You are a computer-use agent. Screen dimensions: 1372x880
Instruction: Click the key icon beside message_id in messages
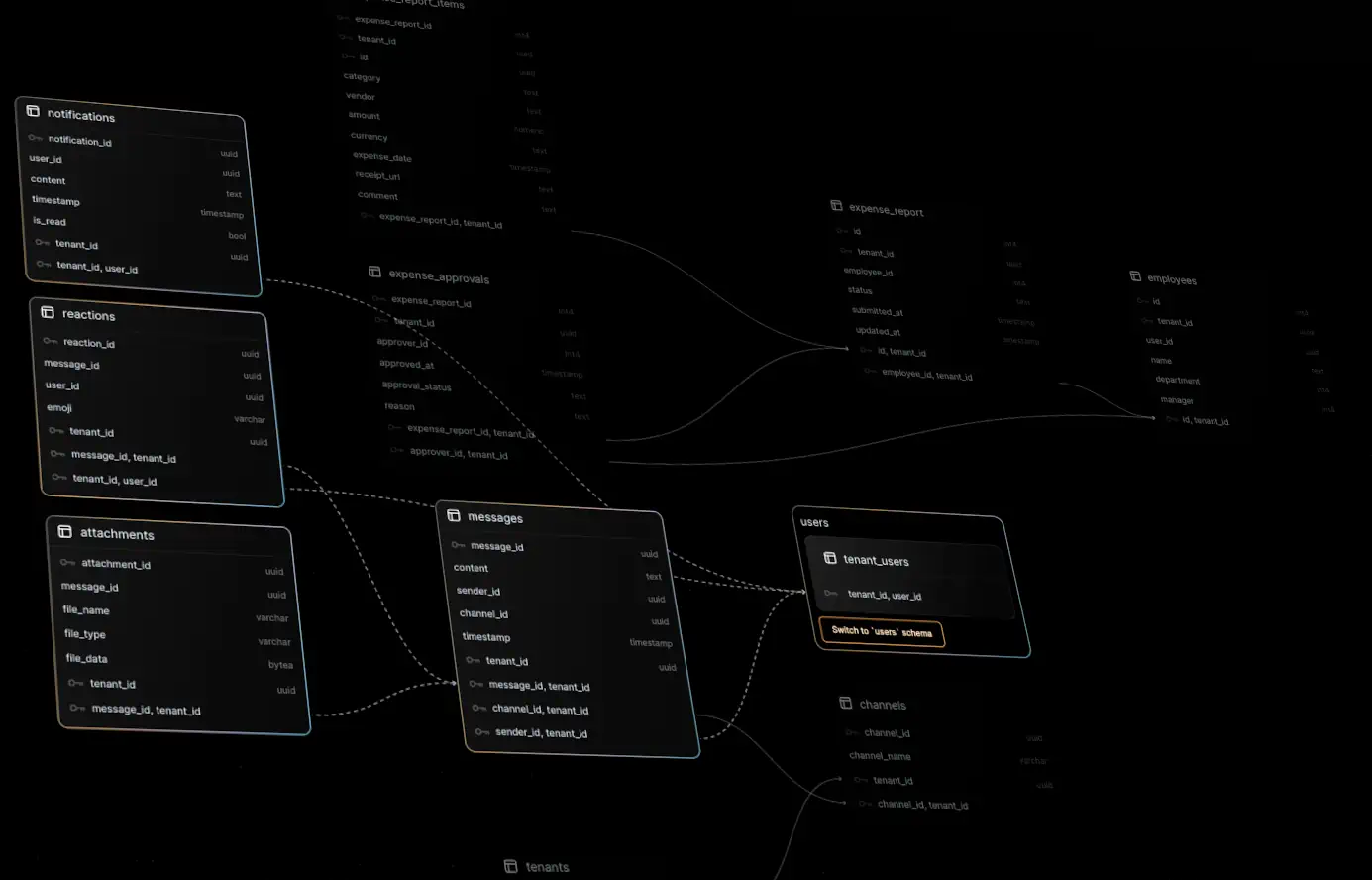(457, 545)
